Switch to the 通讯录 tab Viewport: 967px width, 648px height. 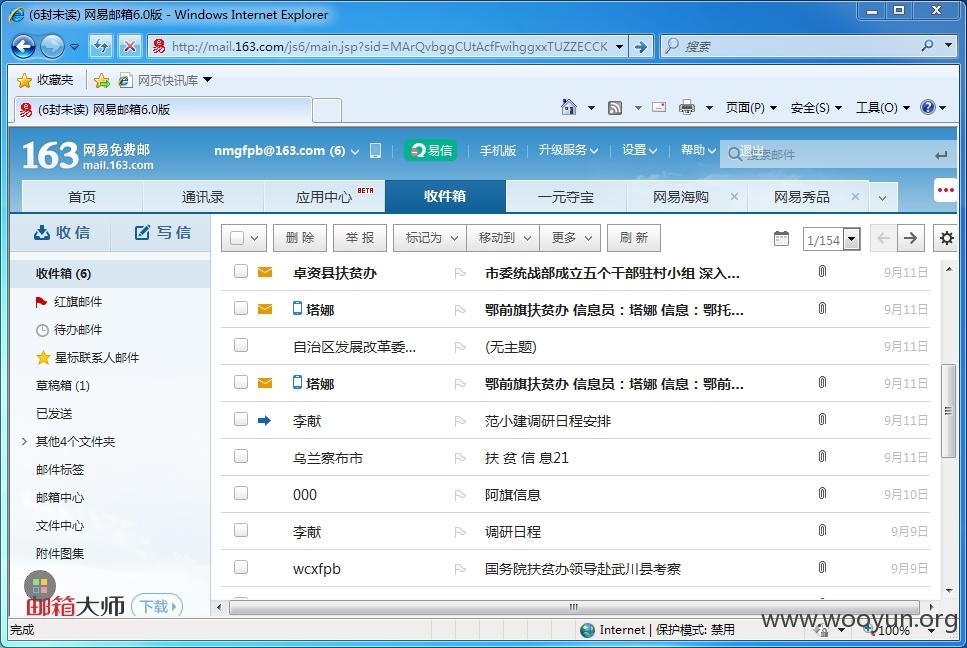(203, 197)
